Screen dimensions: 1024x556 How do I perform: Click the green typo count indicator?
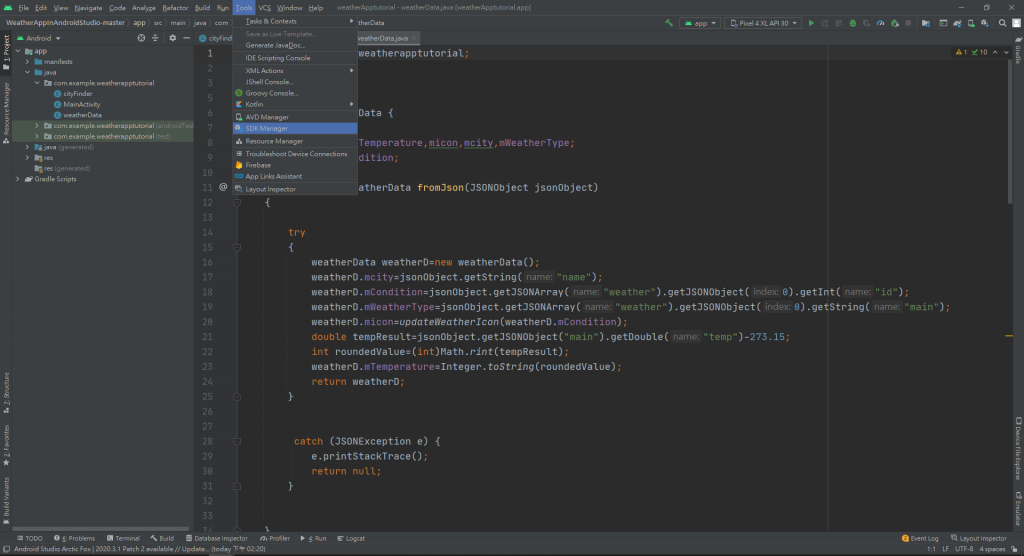(x=979, y=52)
